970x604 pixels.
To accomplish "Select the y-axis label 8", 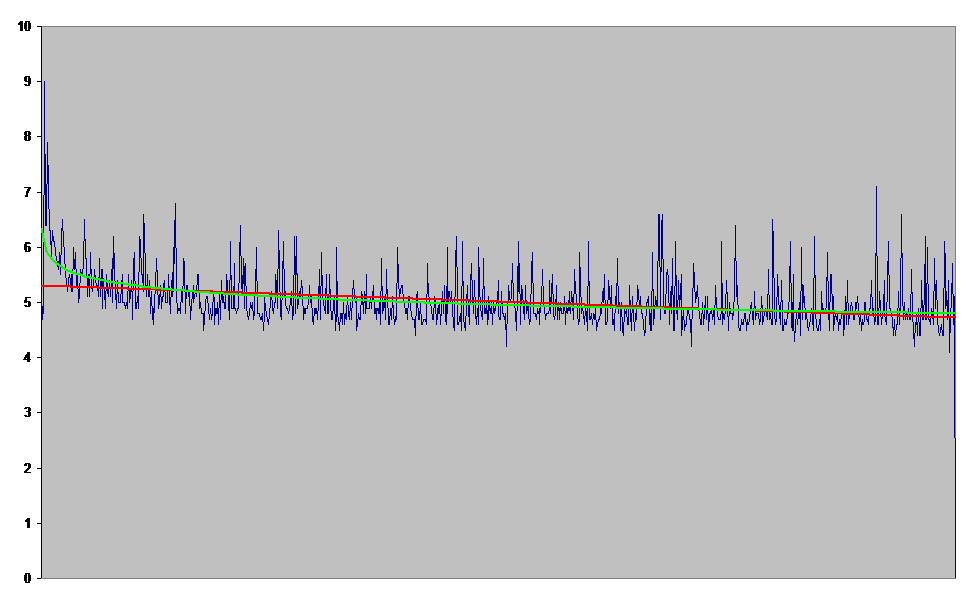I will point(27,137).
